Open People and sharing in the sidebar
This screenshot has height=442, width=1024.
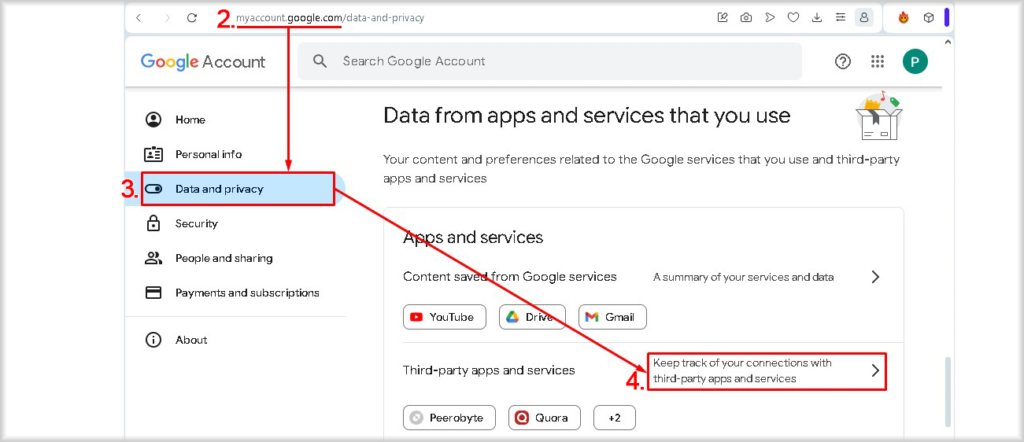[235, 259]
